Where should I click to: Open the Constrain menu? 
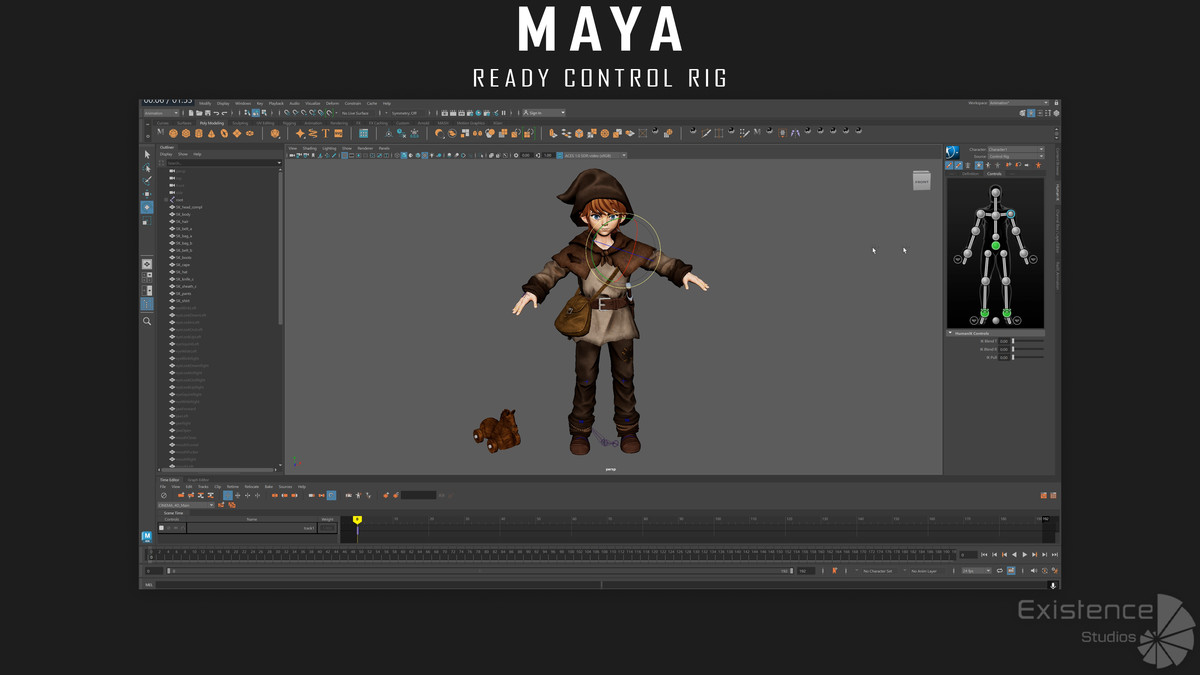[353, 103]
